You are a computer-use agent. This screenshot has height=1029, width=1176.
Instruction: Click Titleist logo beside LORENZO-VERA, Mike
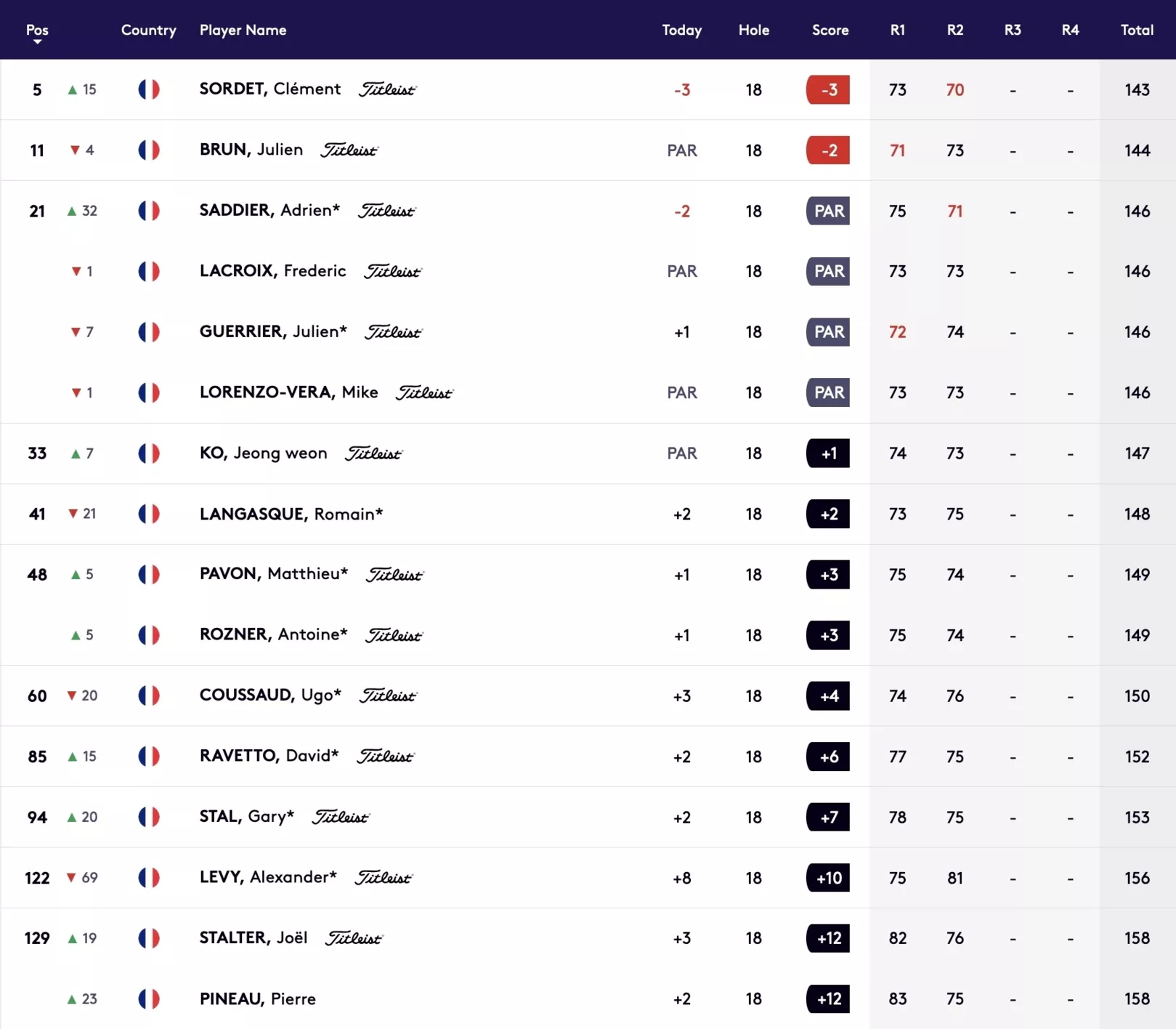point(424,393)
